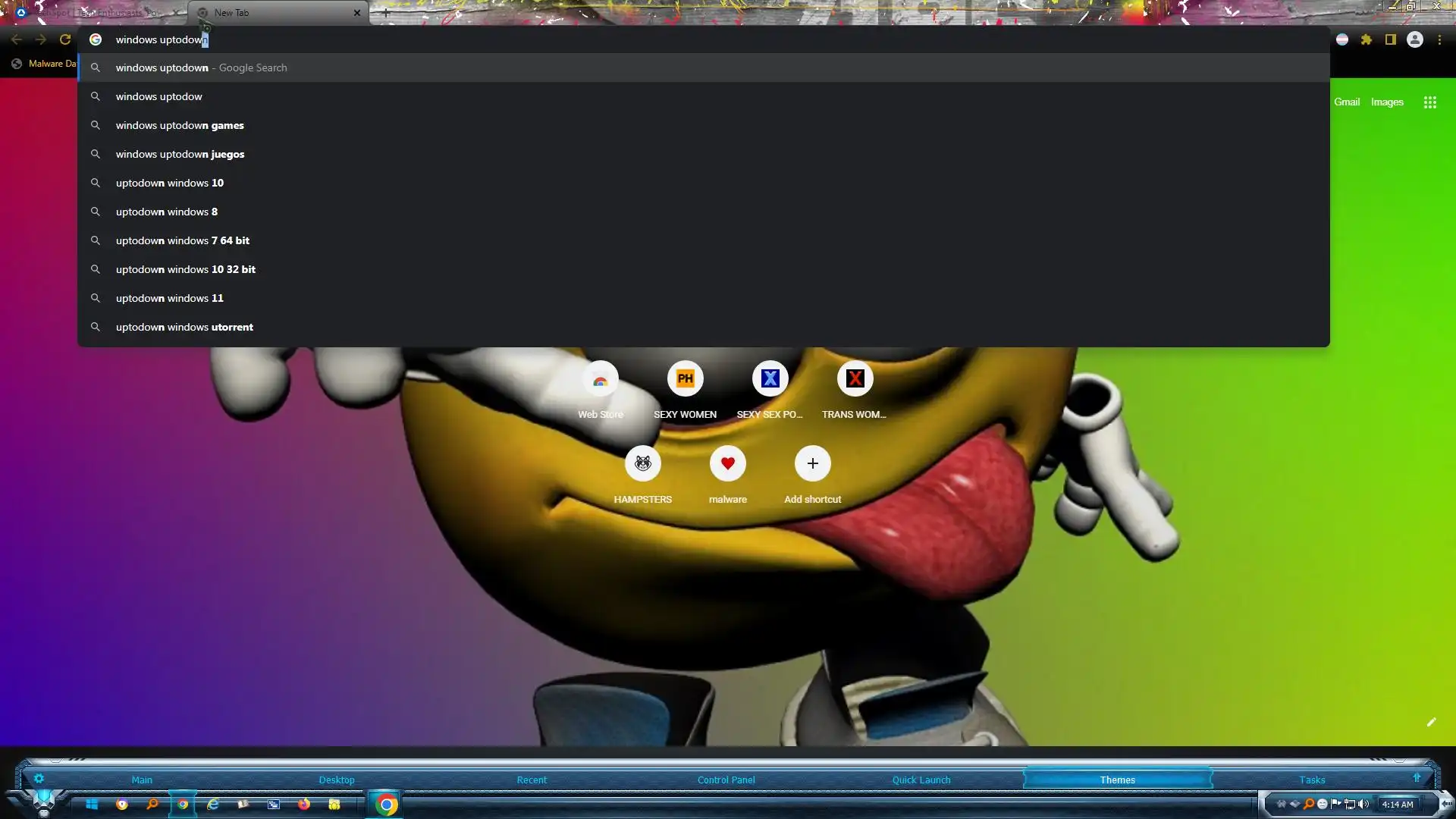Open Google apps grid launcher

(x=1430, y=102)
